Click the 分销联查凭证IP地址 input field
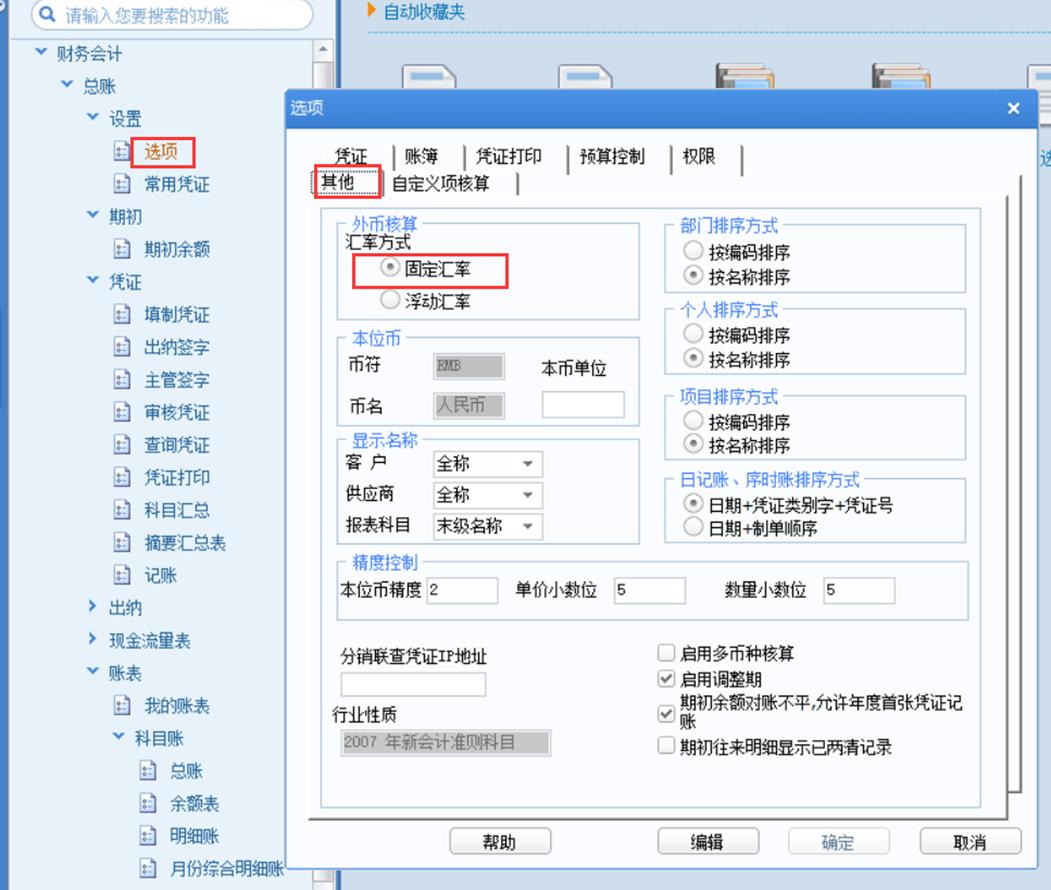 coord(415,684)
